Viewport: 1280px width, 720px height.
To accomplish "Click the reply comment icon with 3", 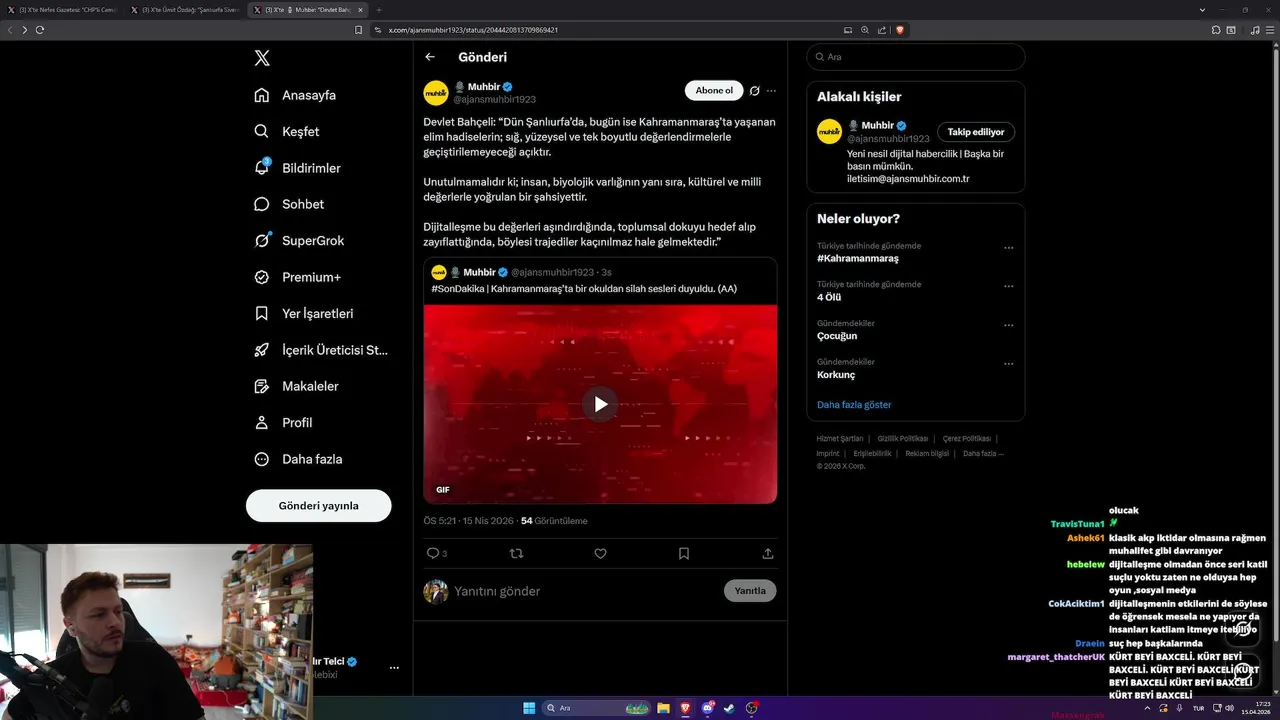I will click(x=437, y=553).
